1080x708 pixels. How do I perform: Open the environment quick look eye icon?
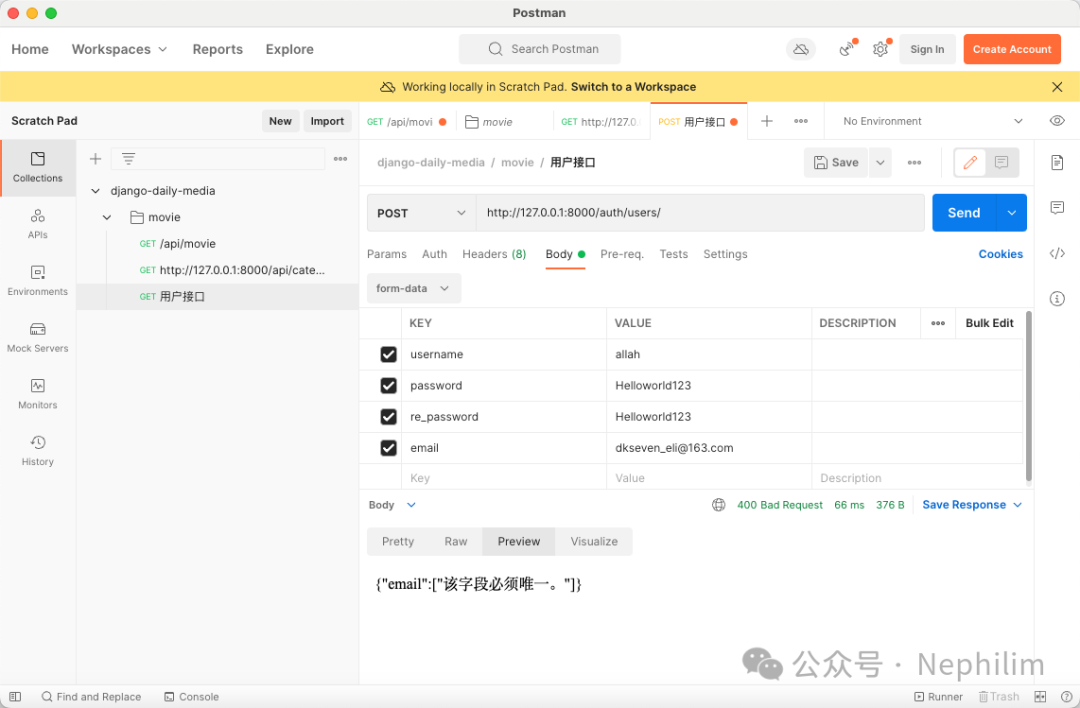1057,121
